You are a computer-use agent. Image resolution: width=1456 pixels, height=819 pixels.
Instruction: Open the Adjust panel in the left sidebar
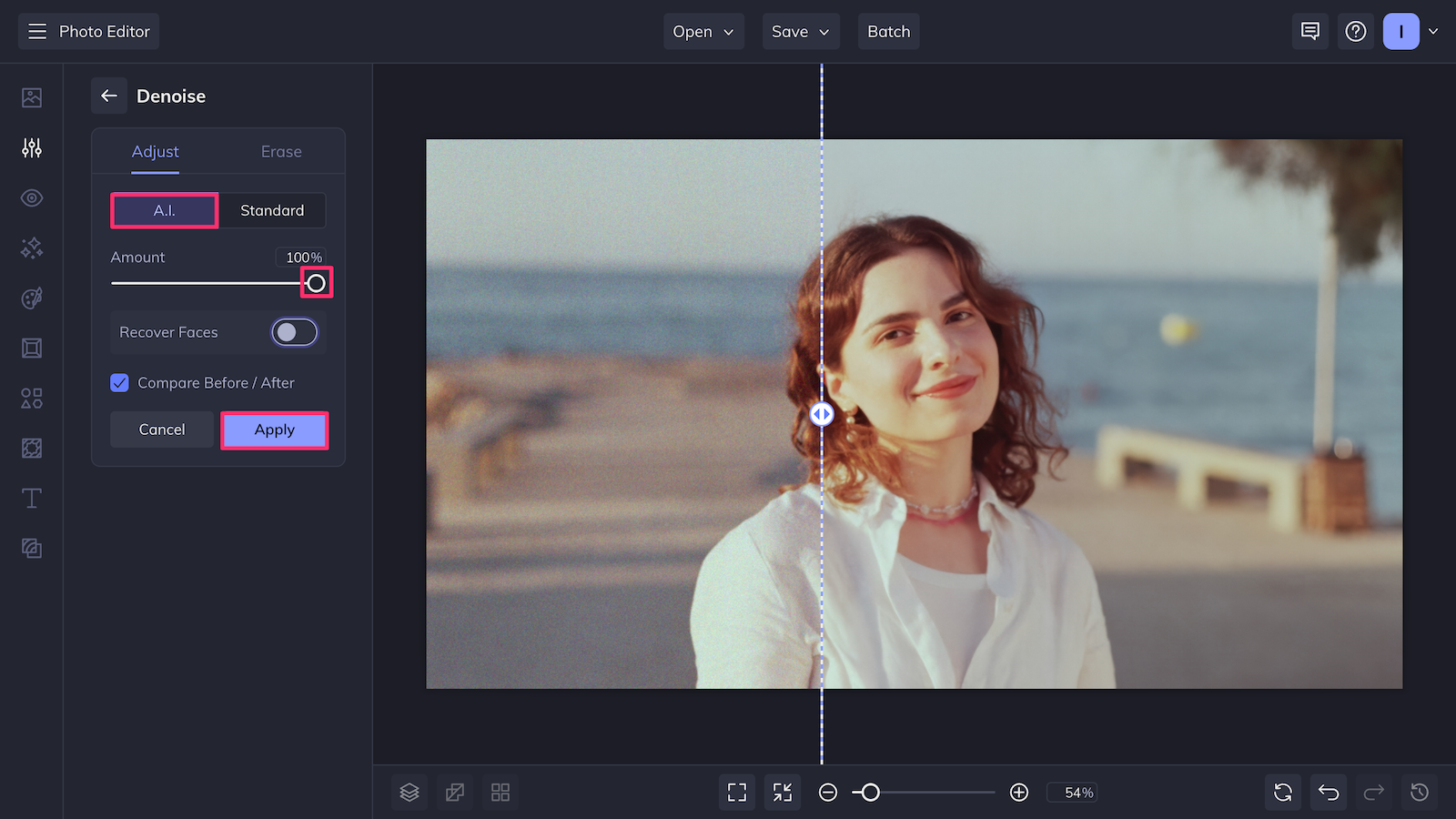[31, 147]
